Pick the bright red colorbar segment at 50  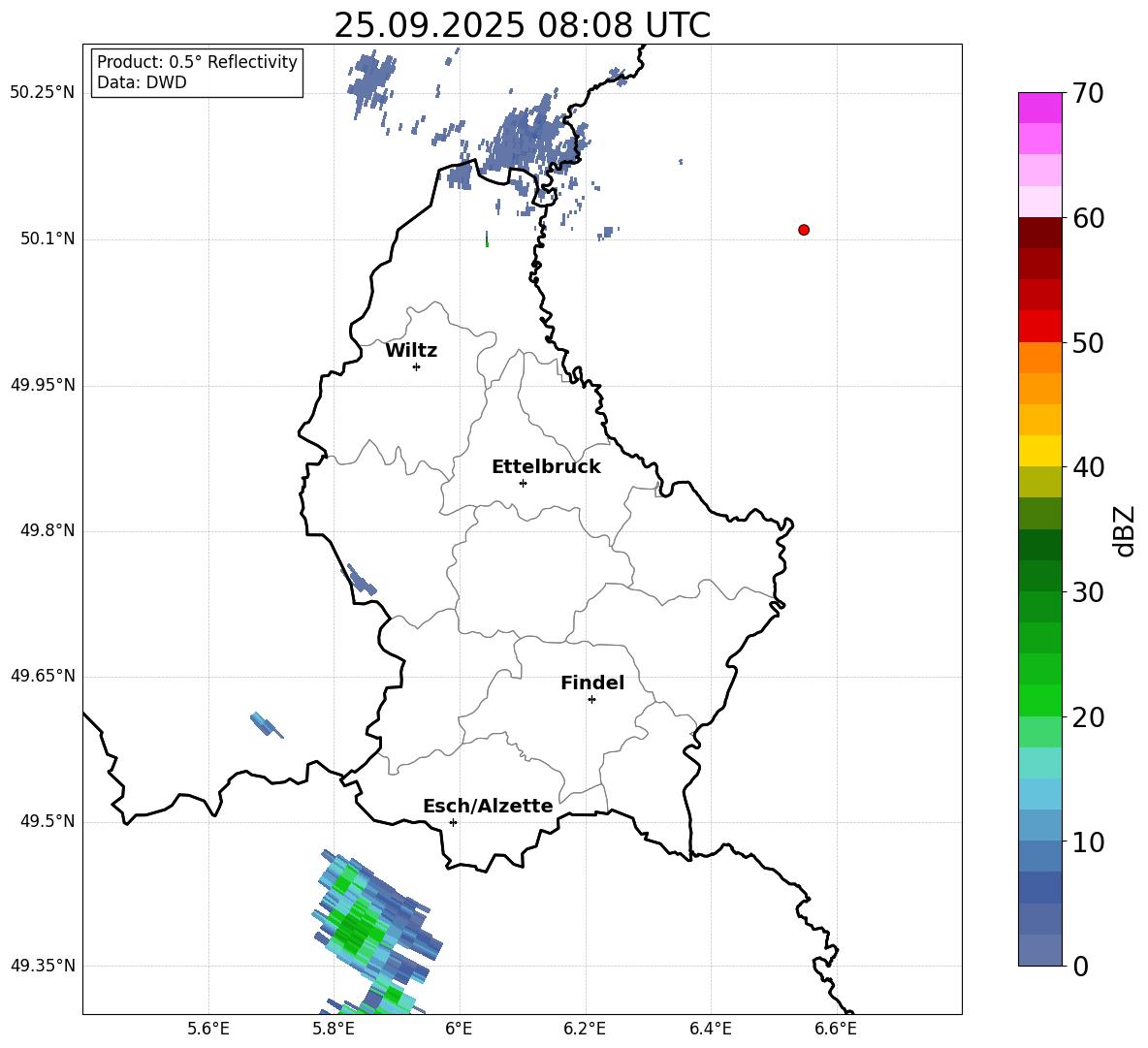coord(1040,327)
